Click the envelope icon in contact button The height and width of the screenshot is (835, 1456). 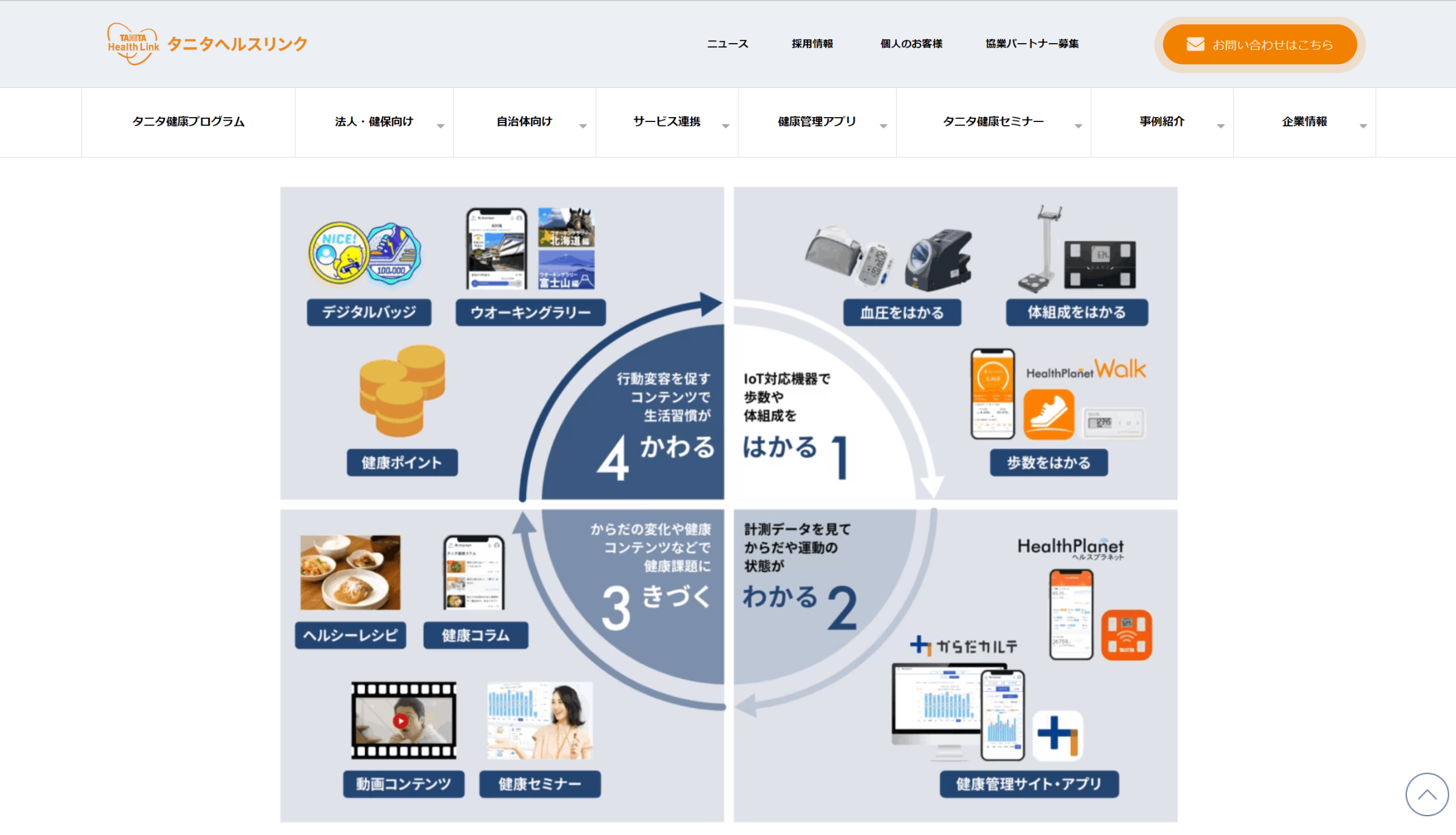(x=1195, y=44)
